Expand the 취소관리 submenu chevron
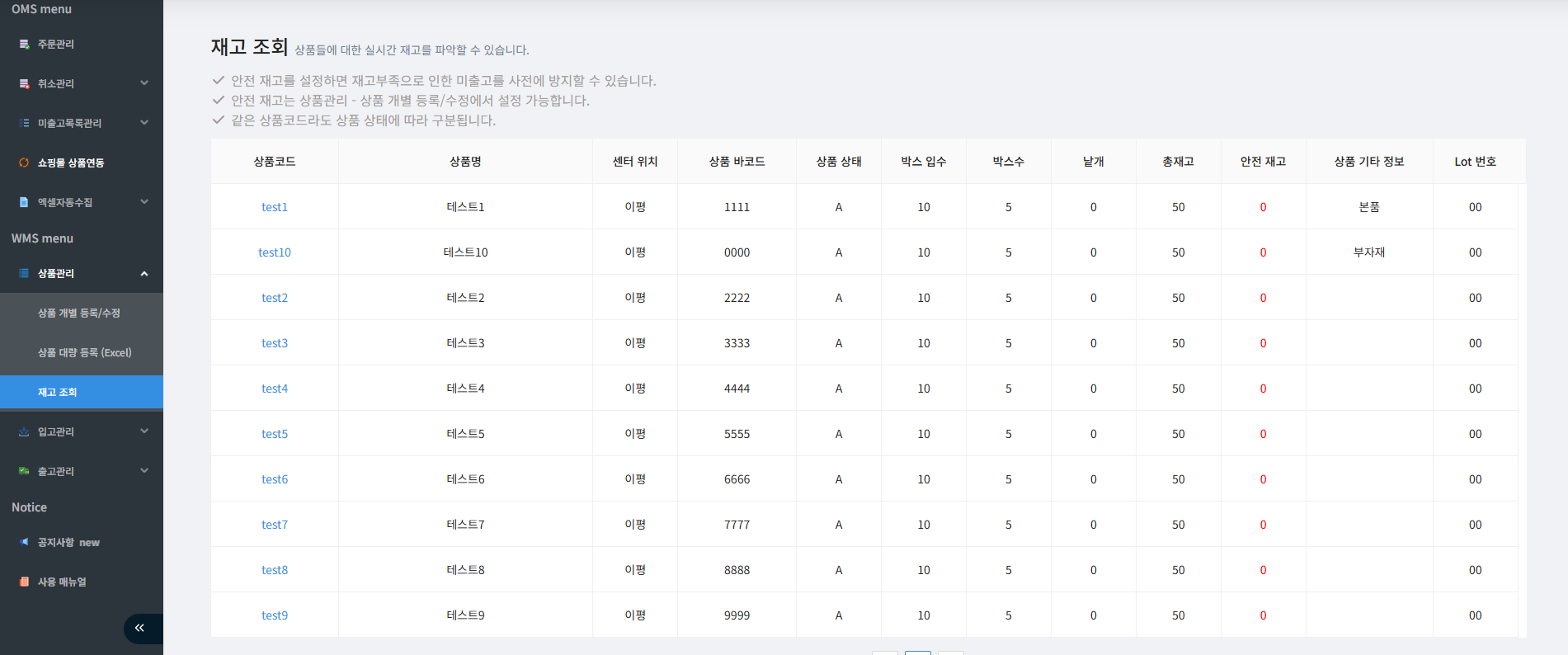This screenshot has width=1568, height=655. pyautogui.click(x=144, y=83)
